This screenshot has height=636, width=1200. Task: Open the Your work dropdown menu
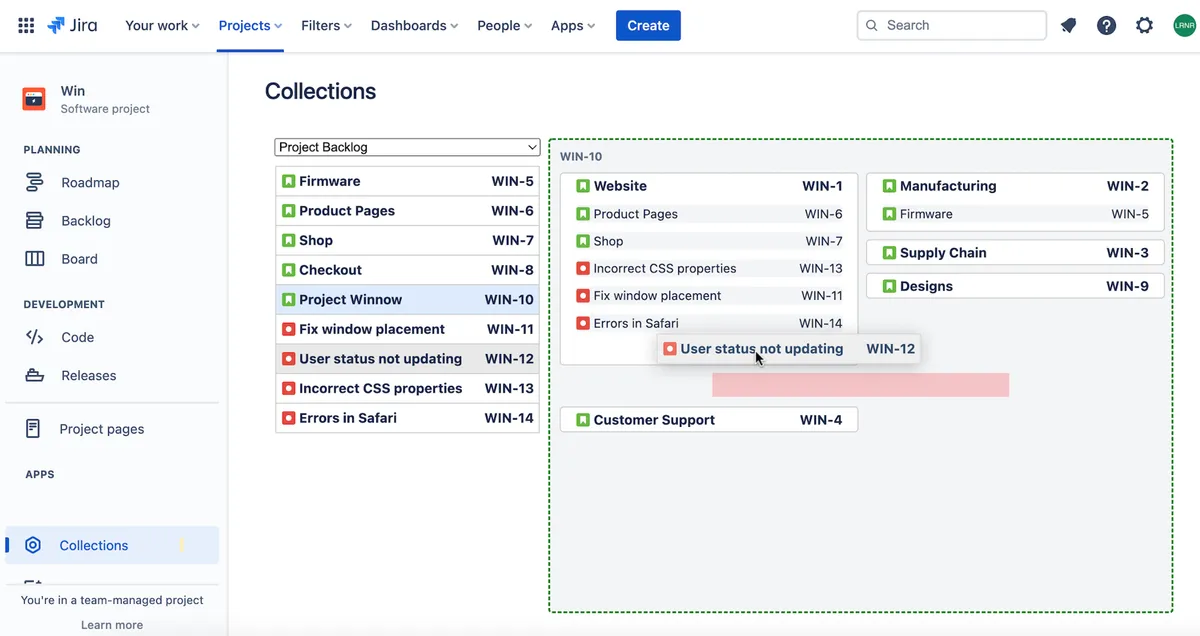(162, 25)
